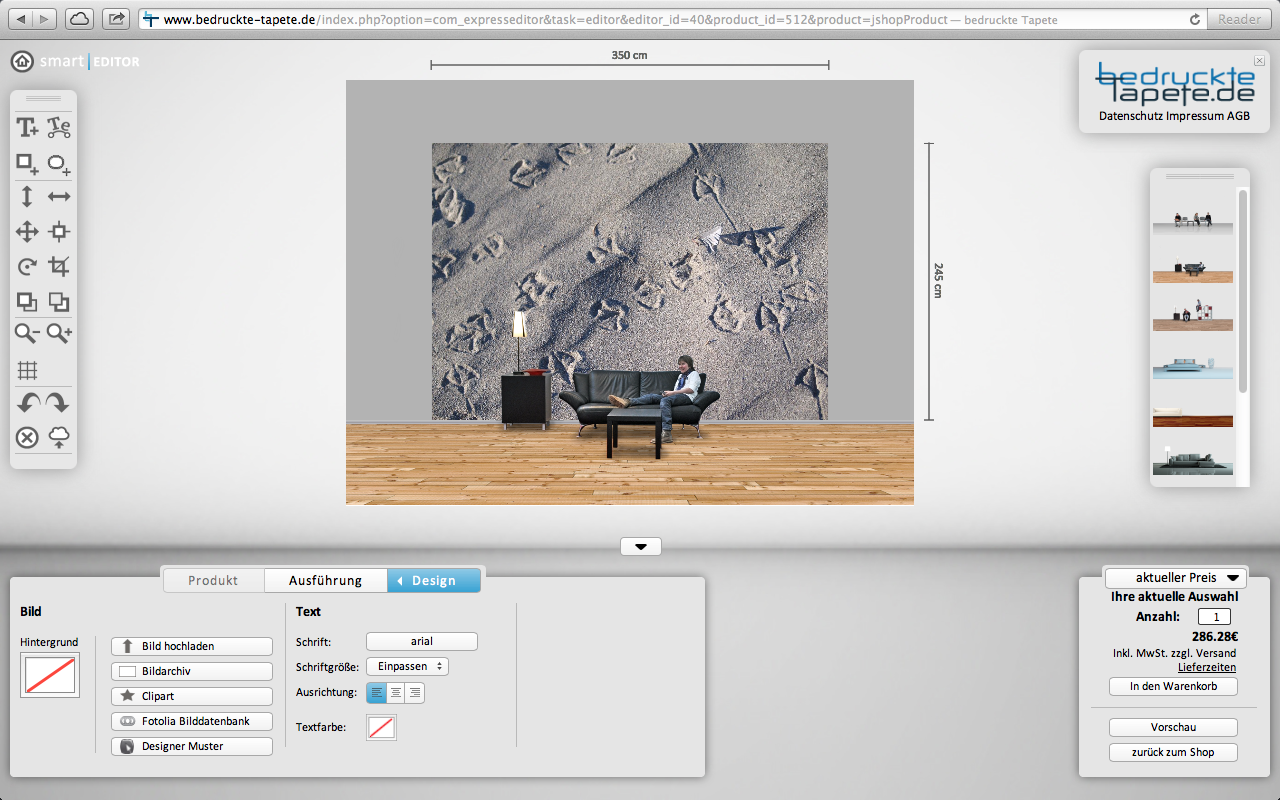Select the move tool with four arrows
The height and width of the screenshot is (800, 1280).
click(27, 232)
